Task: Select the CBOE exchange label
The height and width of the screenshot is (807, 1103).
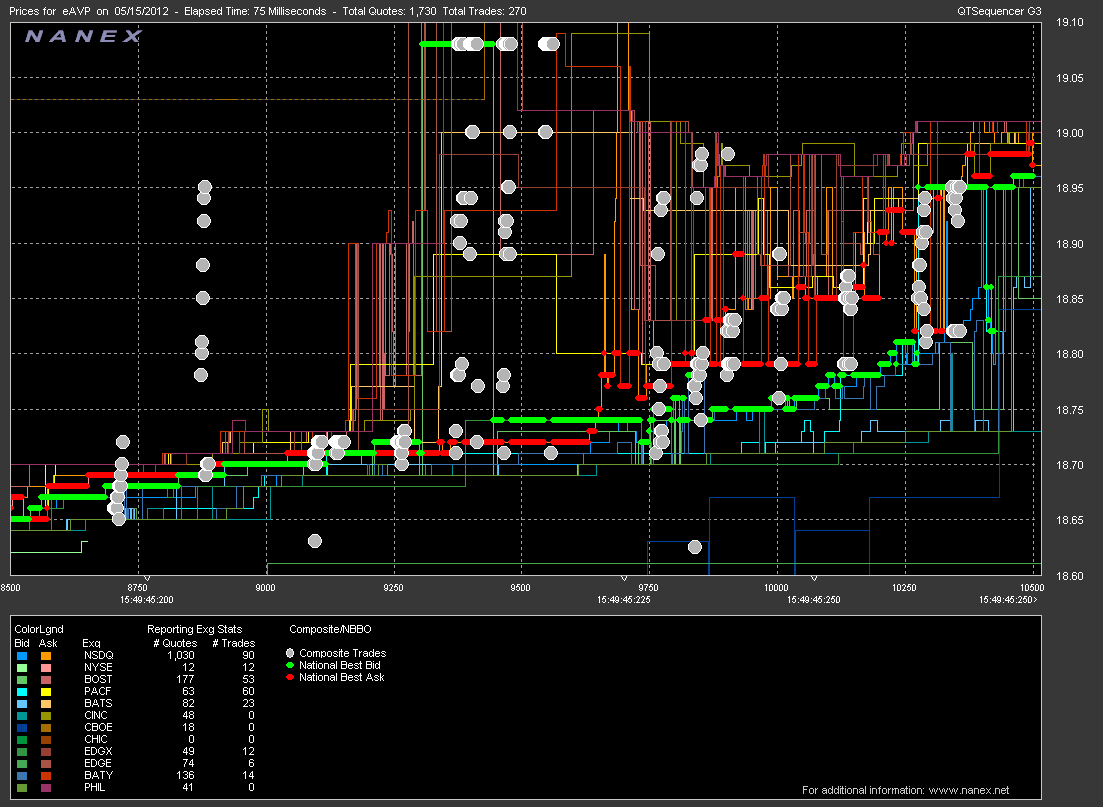Action: (98, 727)
